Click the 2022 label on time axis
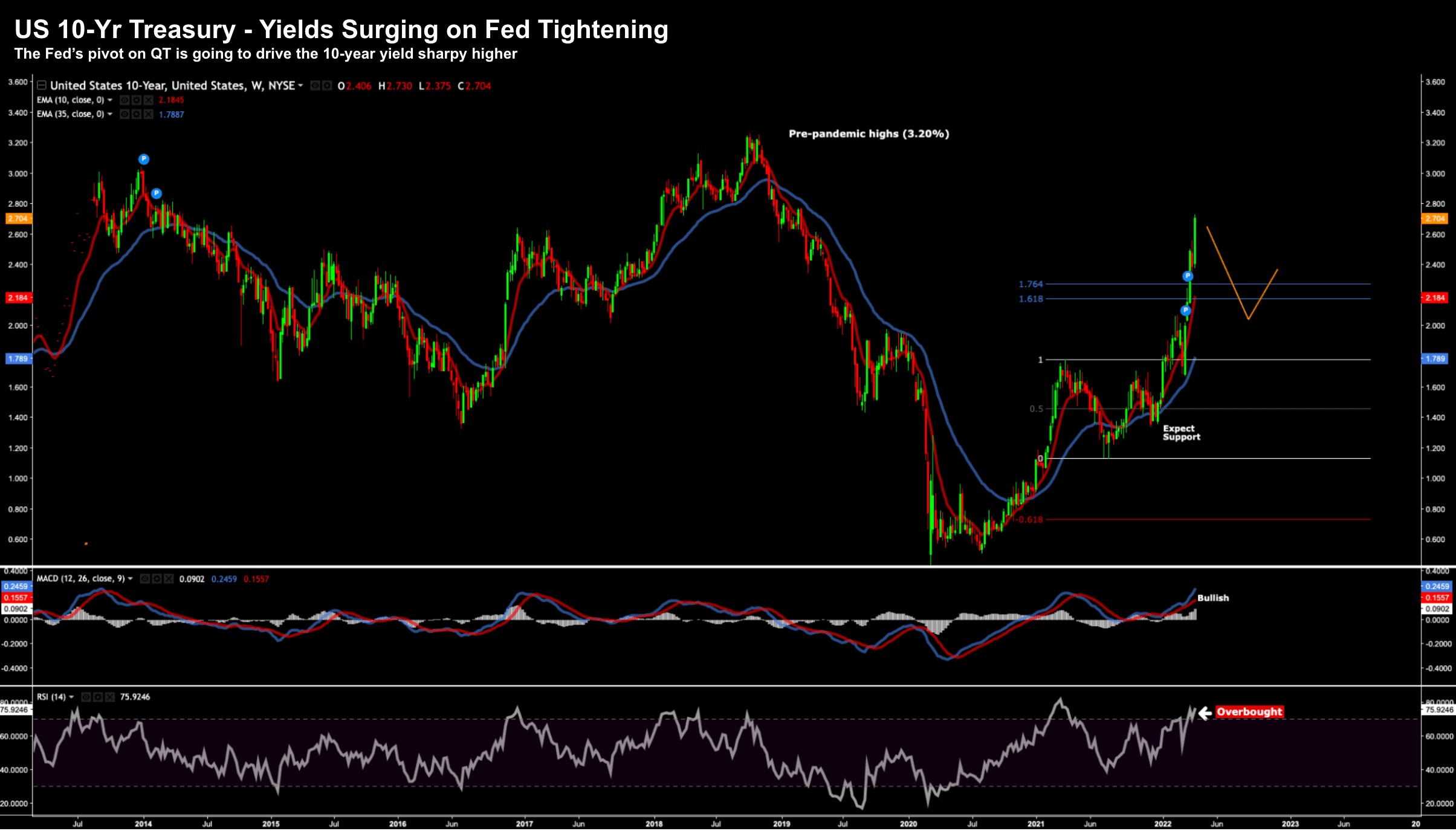This screenshot has height=831, width=1456. [1162, 824]
